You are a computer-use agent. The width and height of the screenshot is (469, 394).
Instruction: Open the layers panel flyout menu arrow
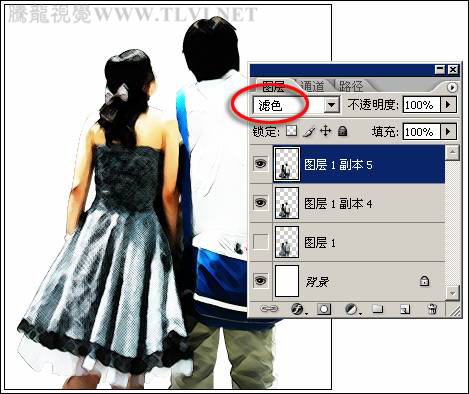[452, 87]
